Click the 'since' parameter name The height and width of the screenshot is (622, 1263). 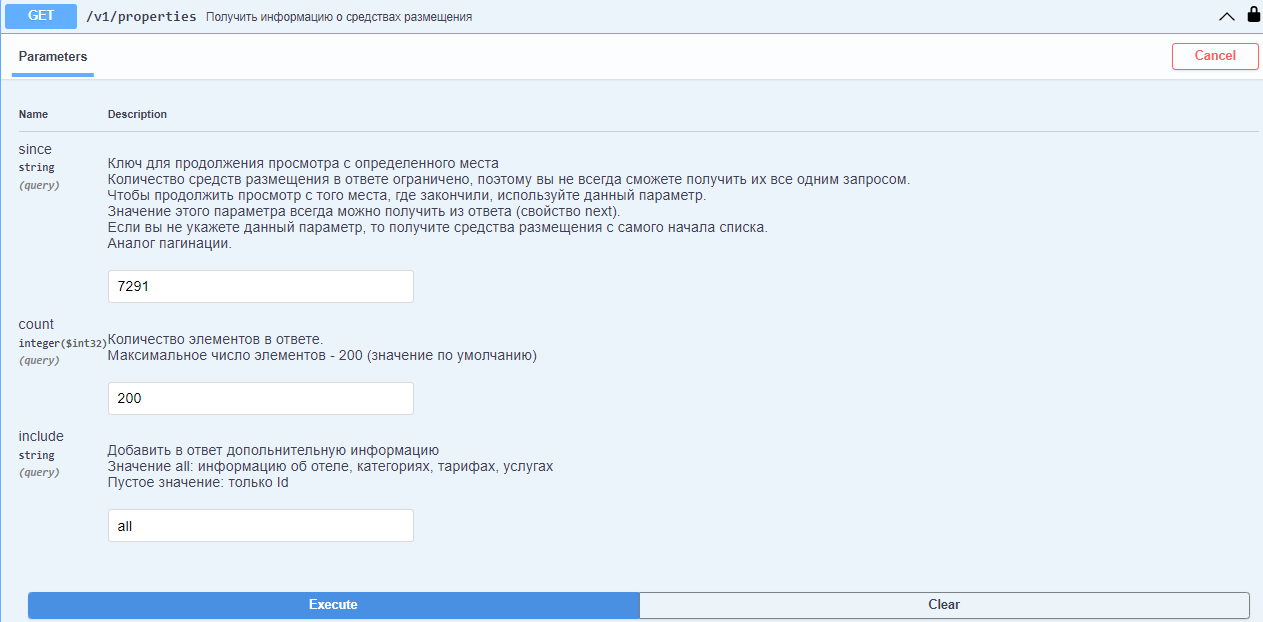tap(35, 149)
